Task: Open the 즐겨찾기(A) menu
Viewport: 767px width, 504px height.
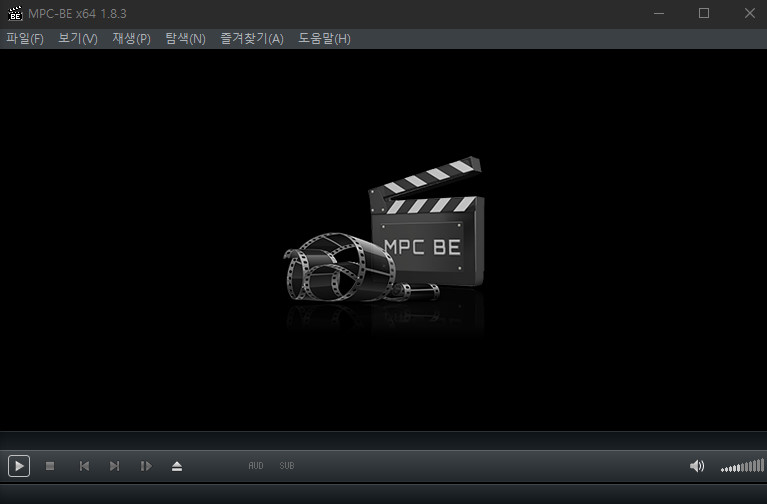Action: click(x=252, y=39)
